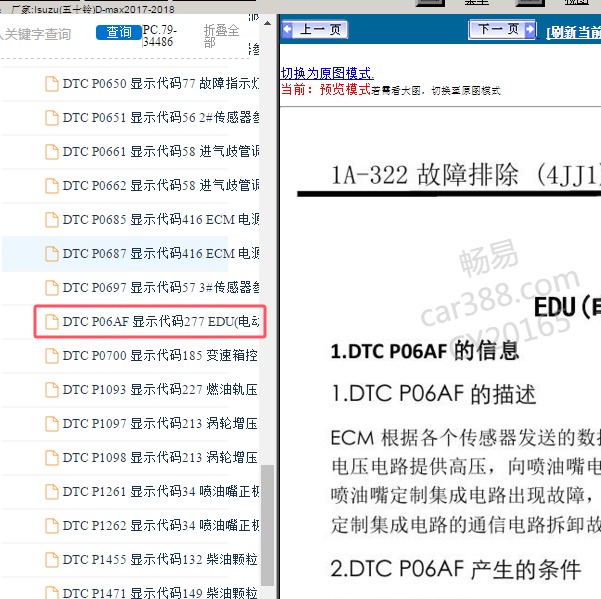601x599 pixels.
Task: Open DTC P1093 显示代码227 entry
Action: pyautogui.click(x=160, y=390)
